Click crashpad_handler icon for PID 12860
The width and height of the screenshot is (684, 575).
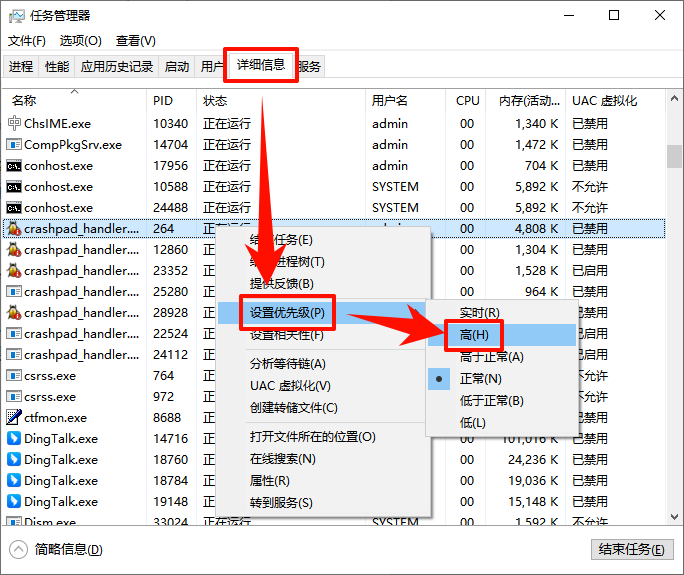click(14, 250)
